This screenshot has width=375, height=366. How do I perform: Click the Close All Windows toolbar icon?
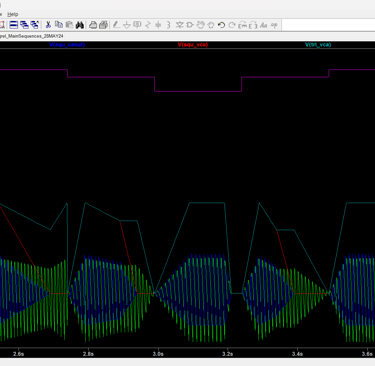coord(34,25)
